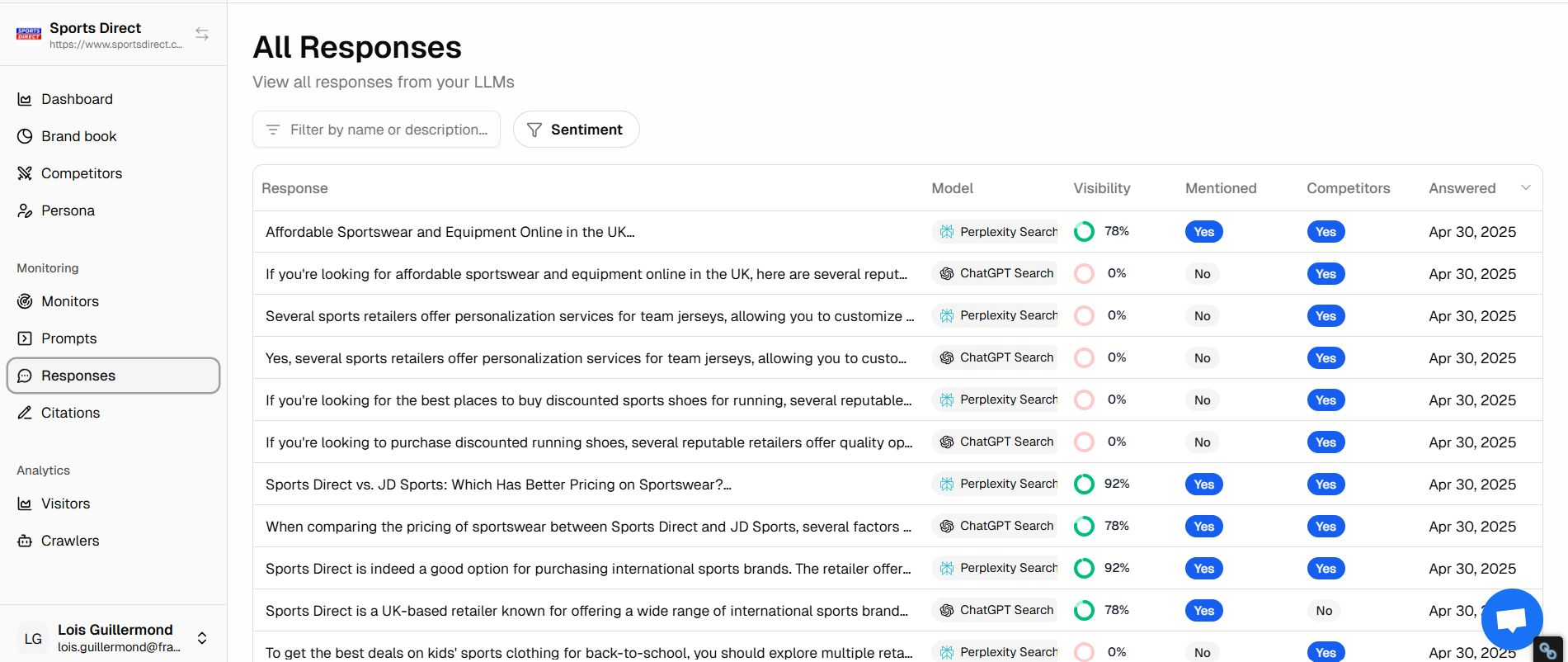Image resolution: width=1568 pixels, height=662 pixels.
Task: Click the Monitors target icon
Action: point(25,301)
